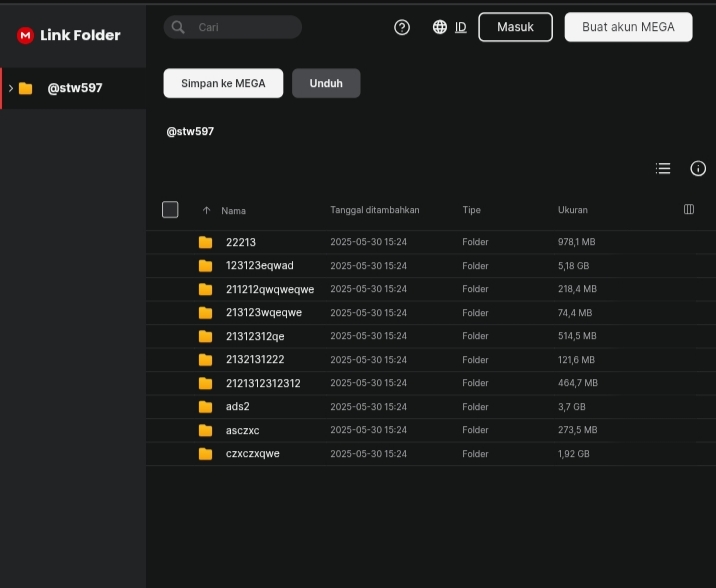Open the help question mark icon
Viewport: 716px width, 588px height.
click(x=402, y=27)
